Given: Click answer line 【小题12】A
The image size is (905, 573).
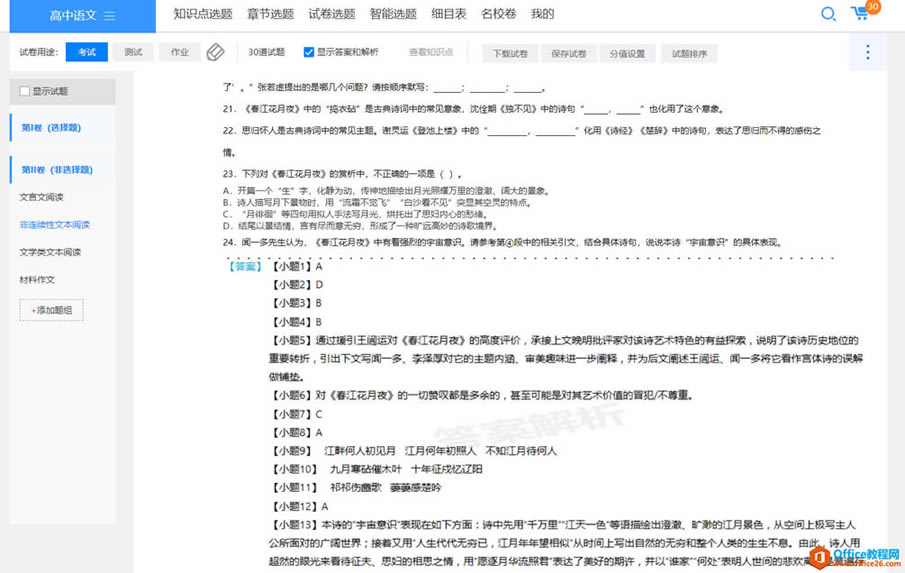Looking at the screenshot, I should [x=299, y=506].
